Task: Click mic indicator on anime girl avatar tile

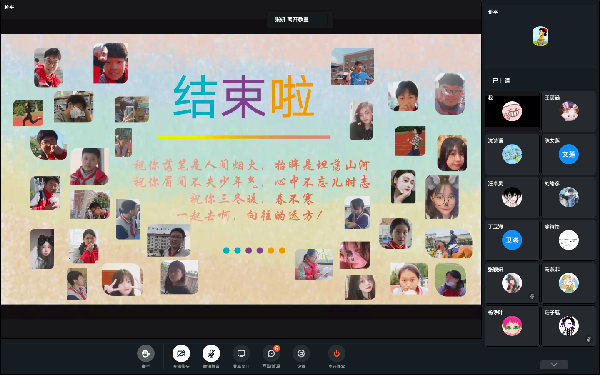Action: click(x=532, y=296)
